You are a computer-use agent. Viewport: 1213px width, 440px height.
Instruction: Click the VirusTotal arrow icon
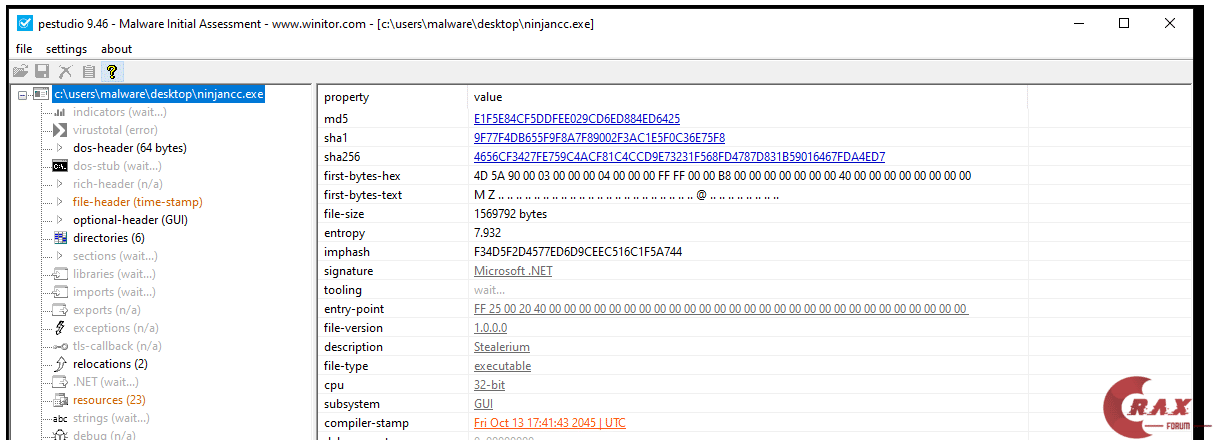(x=60, y=130)
